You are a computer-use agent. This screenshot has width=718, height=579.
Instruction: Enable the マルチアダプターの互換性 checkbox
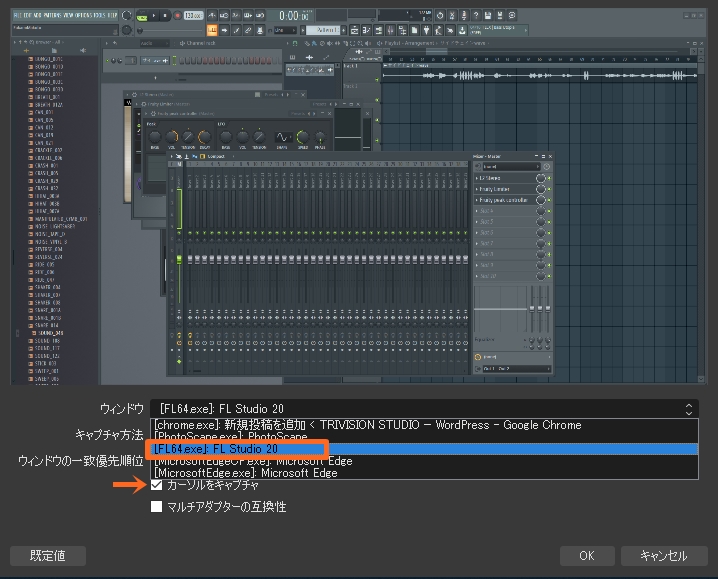pos(157,507)
